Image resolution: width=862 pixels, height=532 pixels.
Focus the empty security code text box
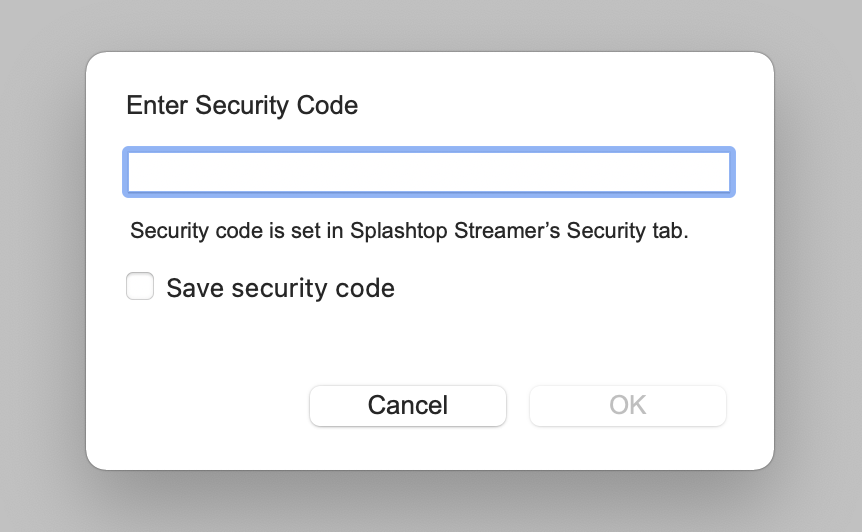tap(429, 172)
